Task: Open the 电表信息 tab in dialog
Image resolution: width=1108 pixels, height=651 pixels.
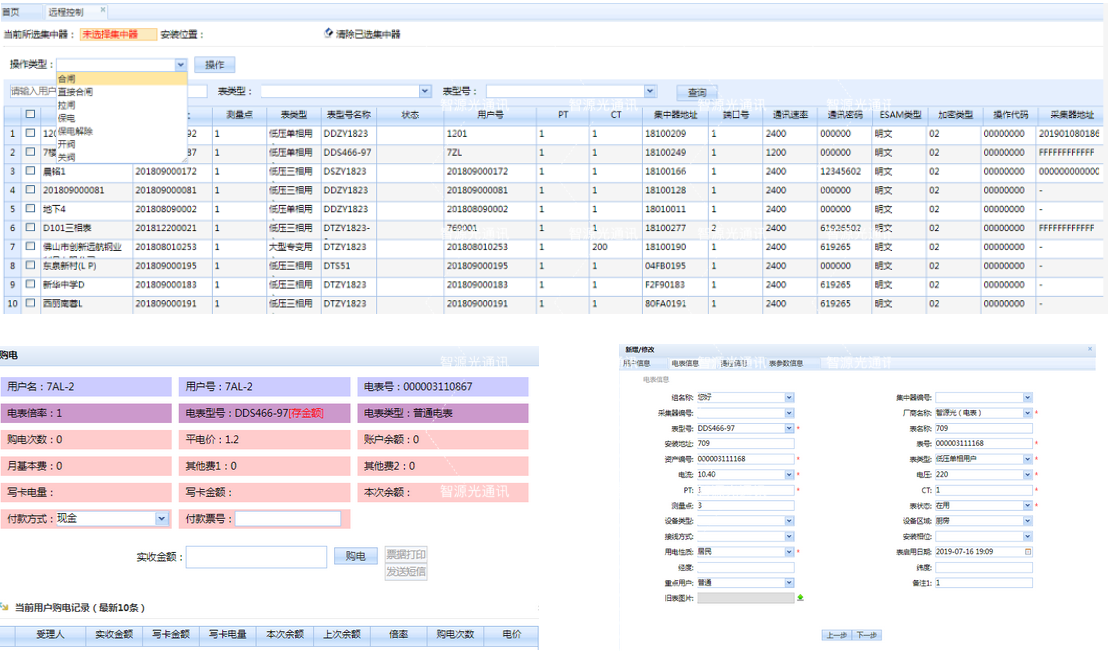Action: coord(685,363)
